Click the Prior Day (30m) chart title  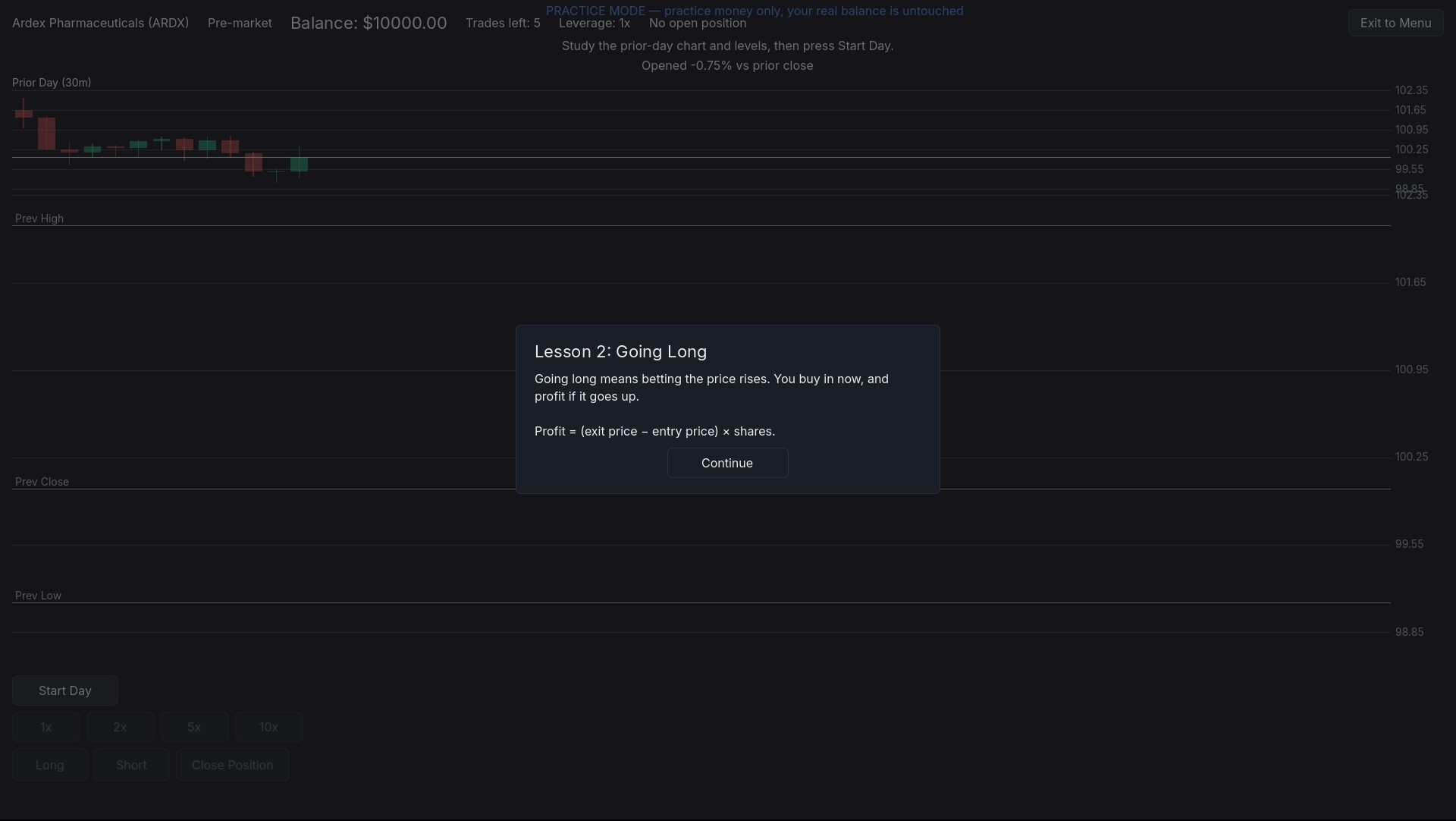pyautogui.click(x=52, y=82)
